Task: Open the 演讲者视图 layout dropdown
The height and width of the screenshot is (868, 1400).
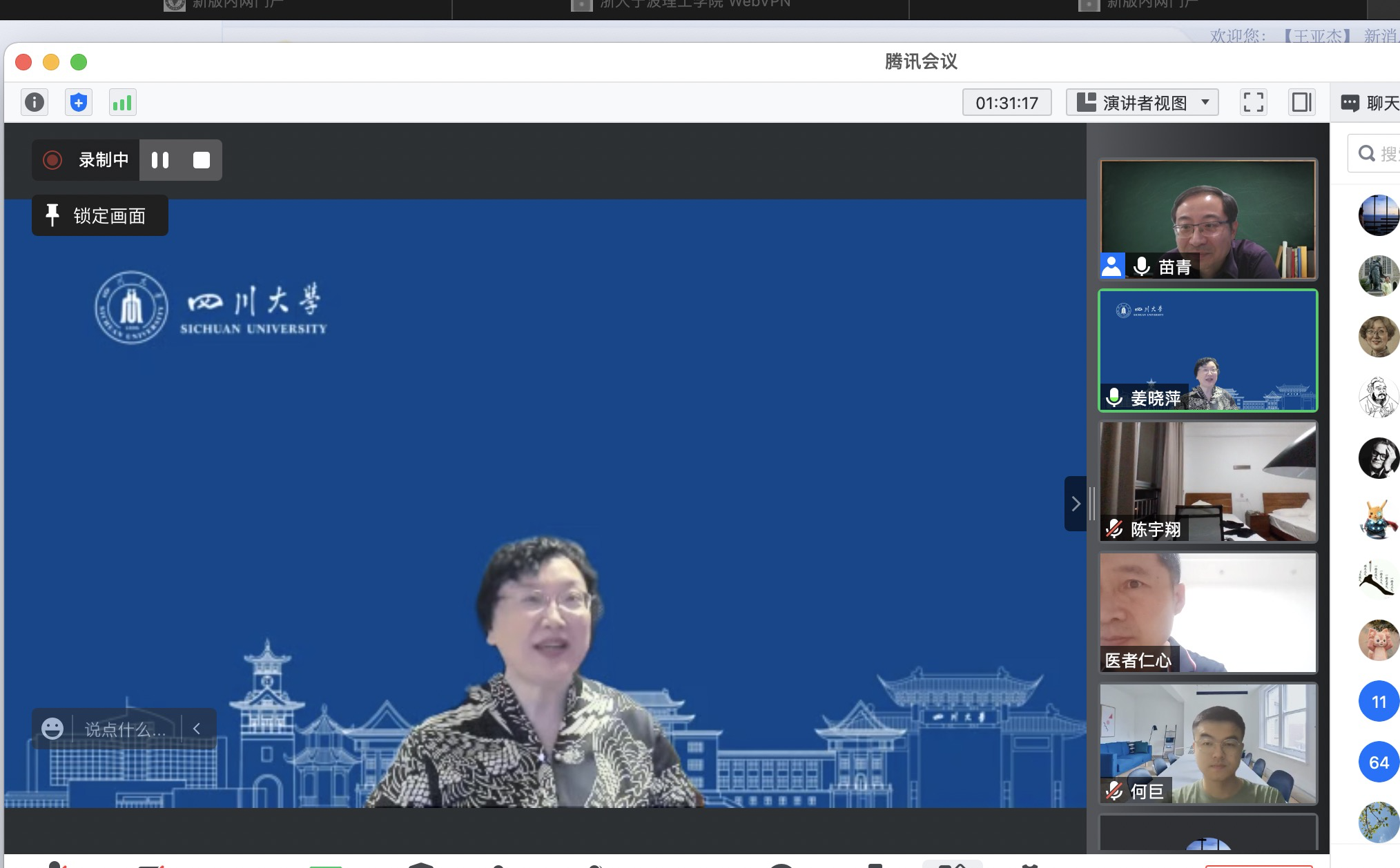Action: tap(1143, 103)
